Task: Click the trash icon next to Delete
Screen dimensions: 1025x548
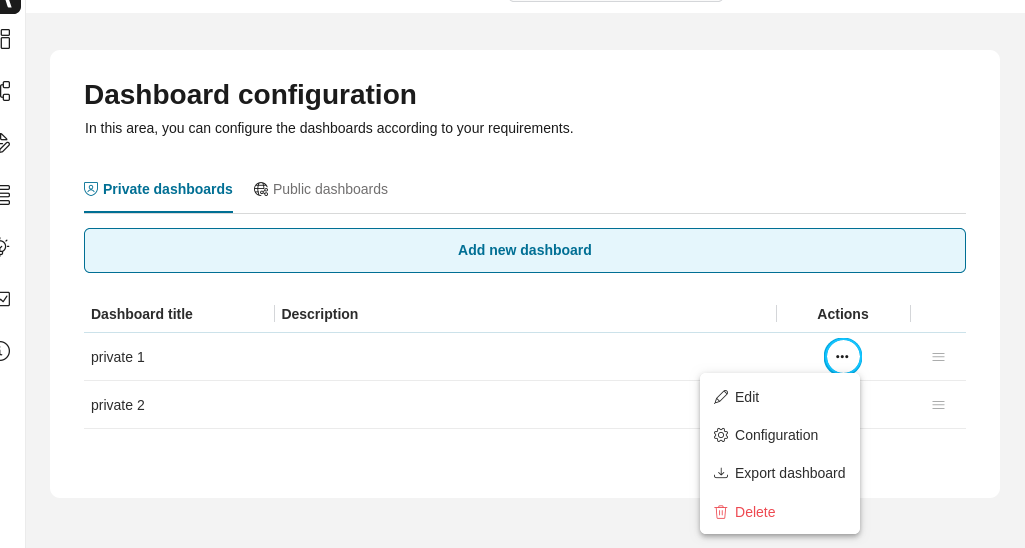Action: point(720,512)
